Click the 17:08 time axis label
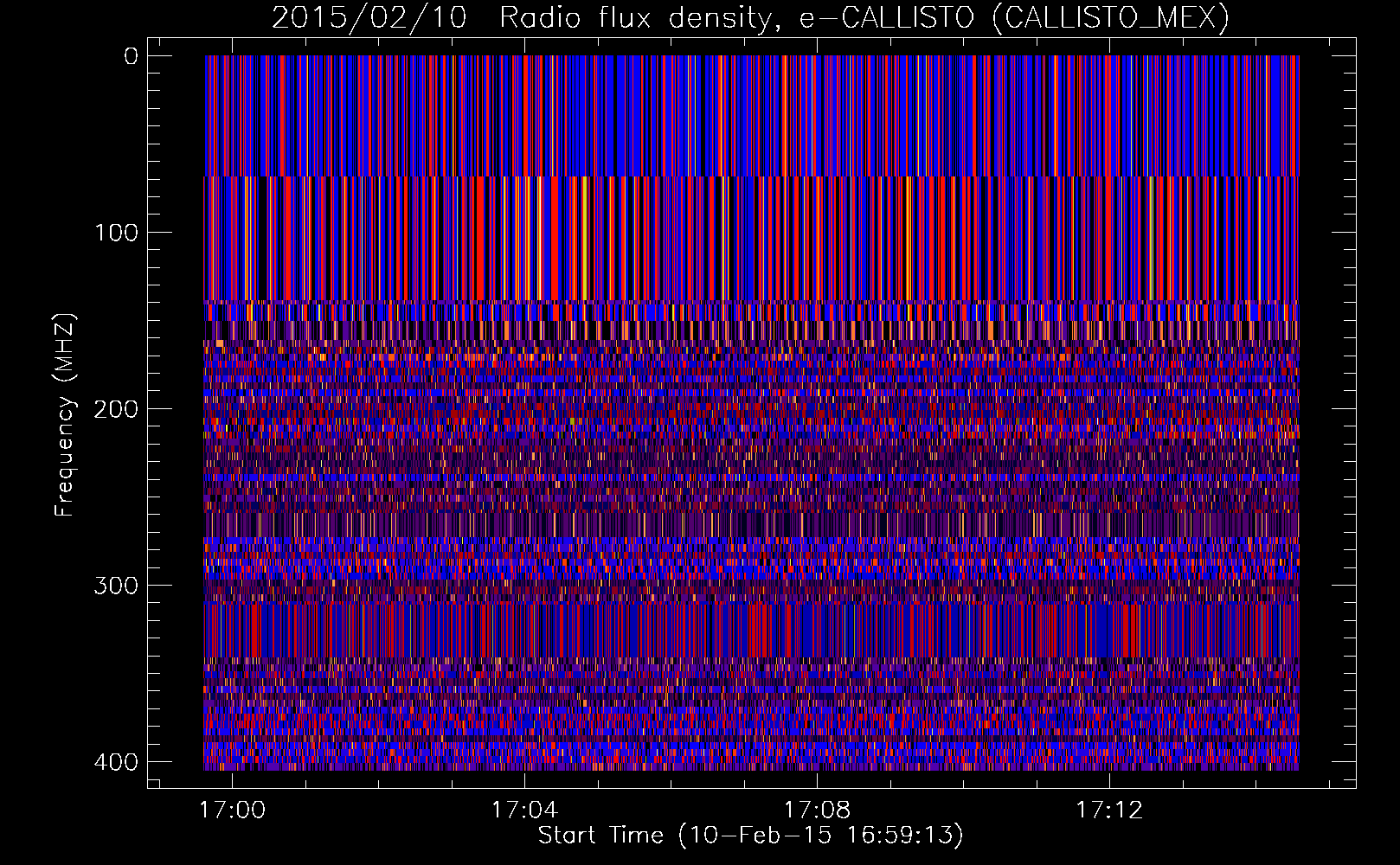The height and width of the screenshot is (865, 1400). point(817,811)
